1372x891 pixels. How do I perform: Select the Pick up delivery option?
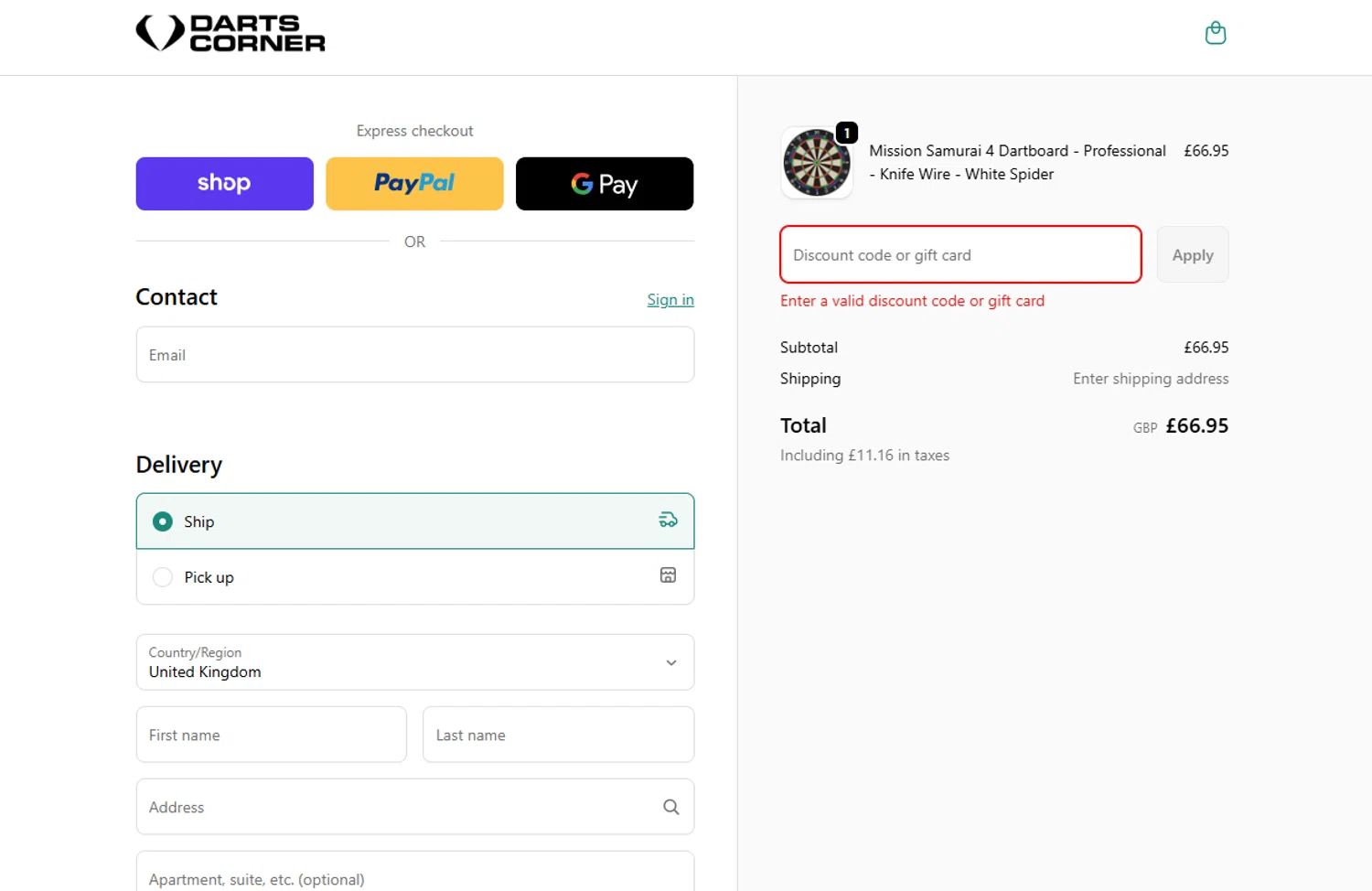point(163,577)
